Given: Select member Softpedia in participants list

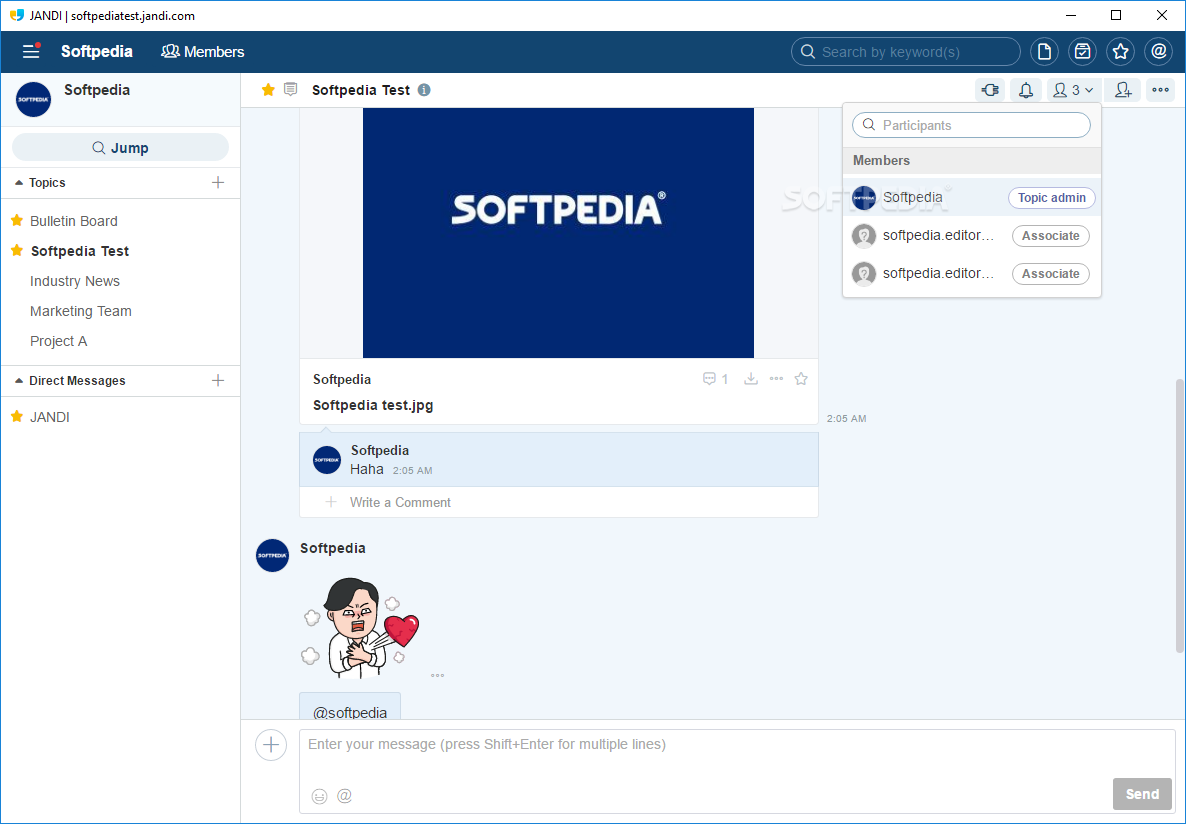Looking at the screenshot, I should [971, 197].
